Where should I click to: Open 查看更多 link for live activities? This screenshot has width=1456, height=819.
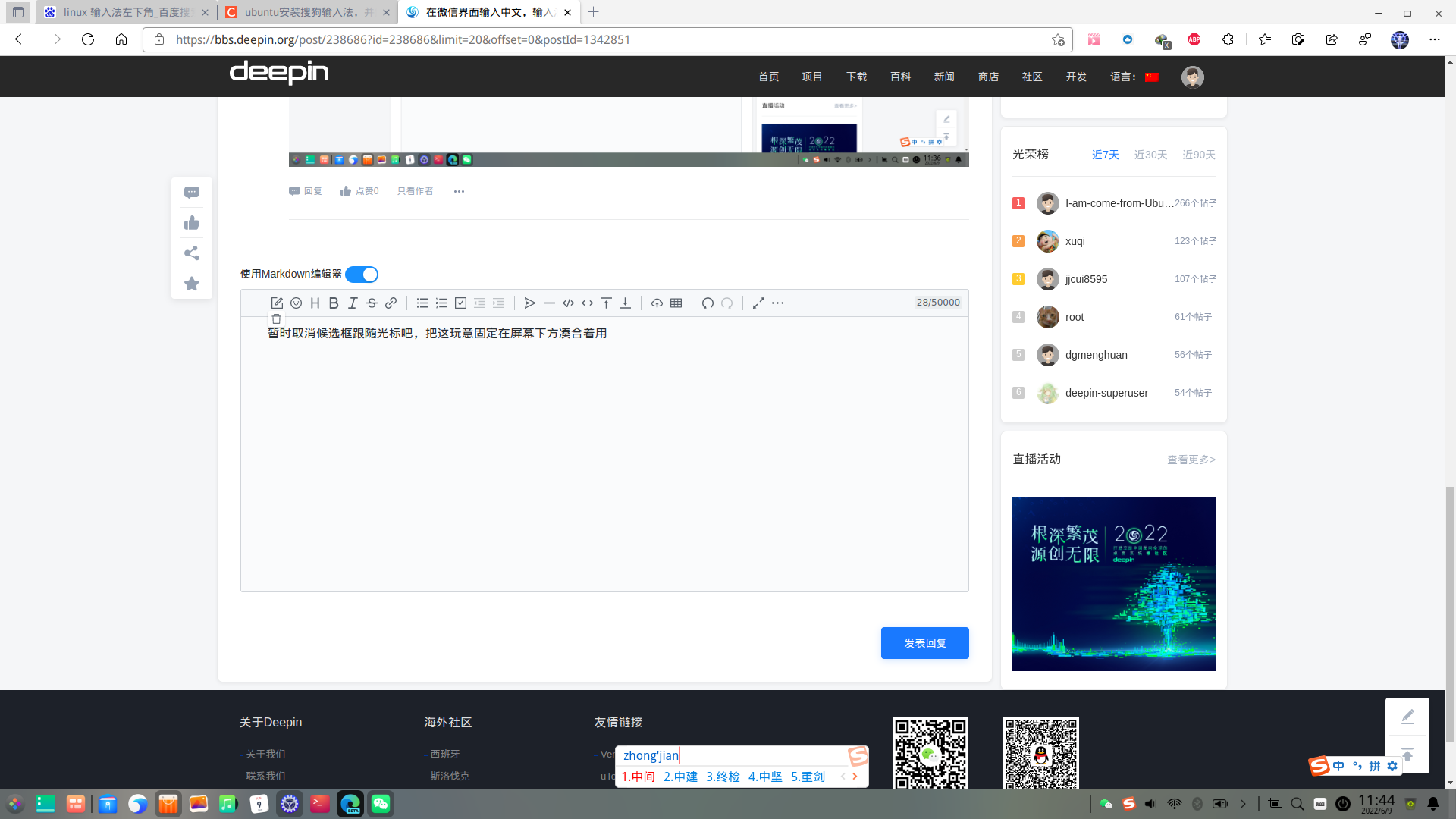pos(1190,460)
